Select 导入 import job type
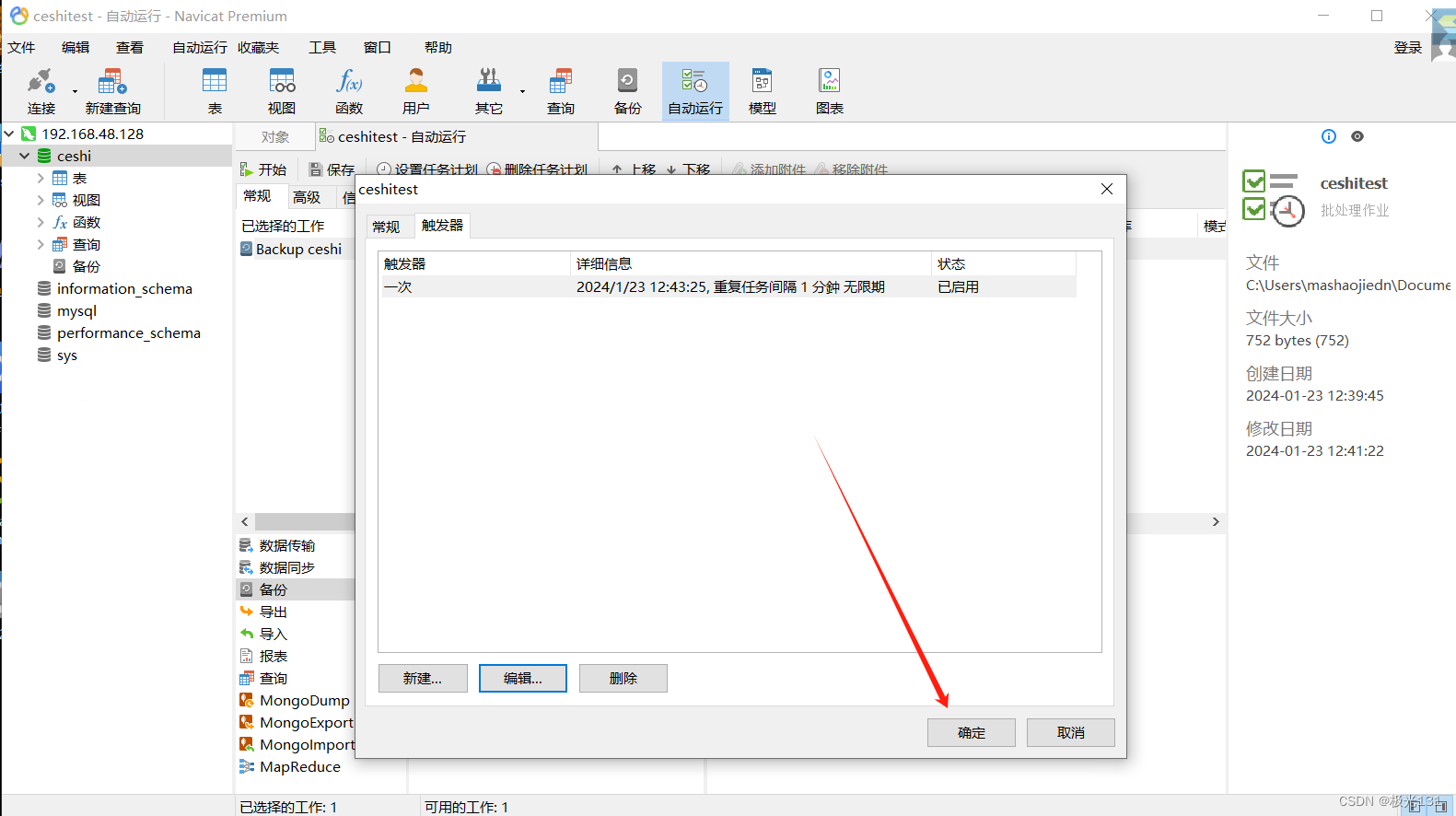This screenshot has width=1456, height=816. click(263, 634)
